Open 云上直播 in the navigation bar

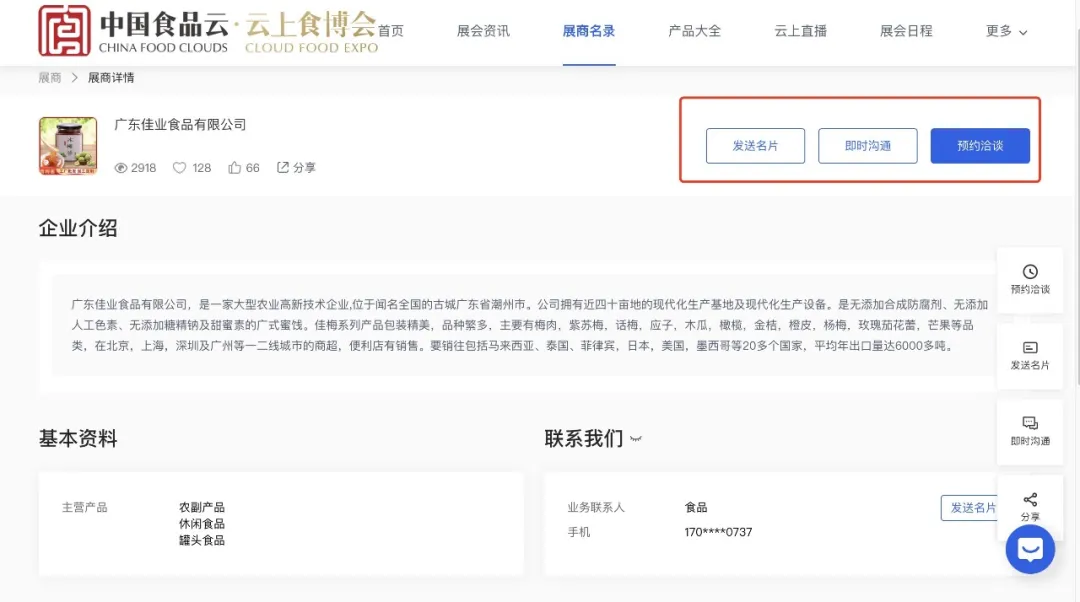pos(800,31)
